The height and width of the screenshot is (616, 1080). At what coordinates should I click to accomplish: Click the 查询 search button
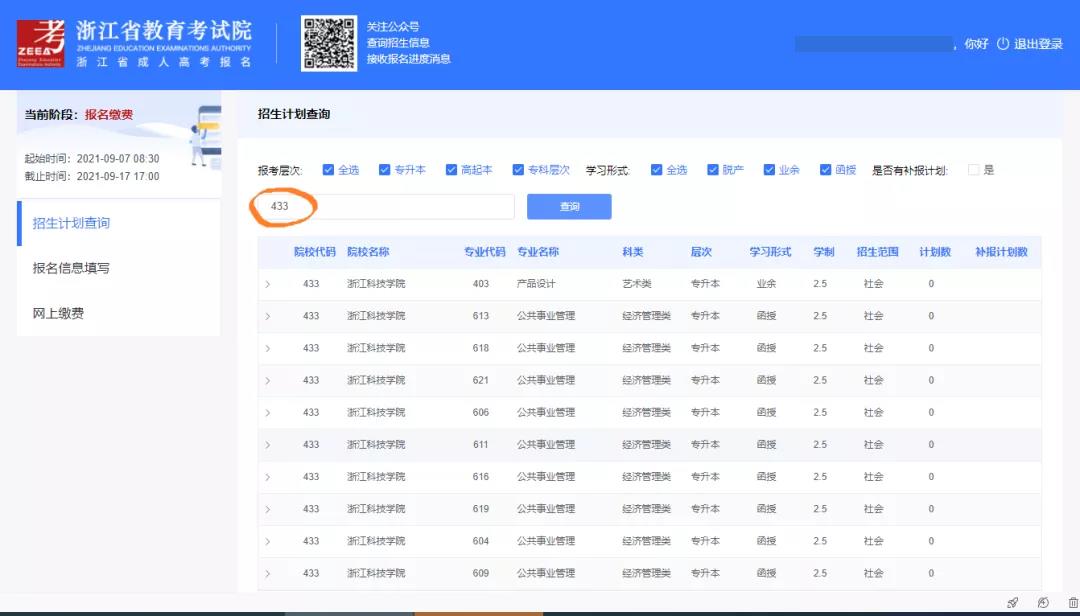point(569,206)
